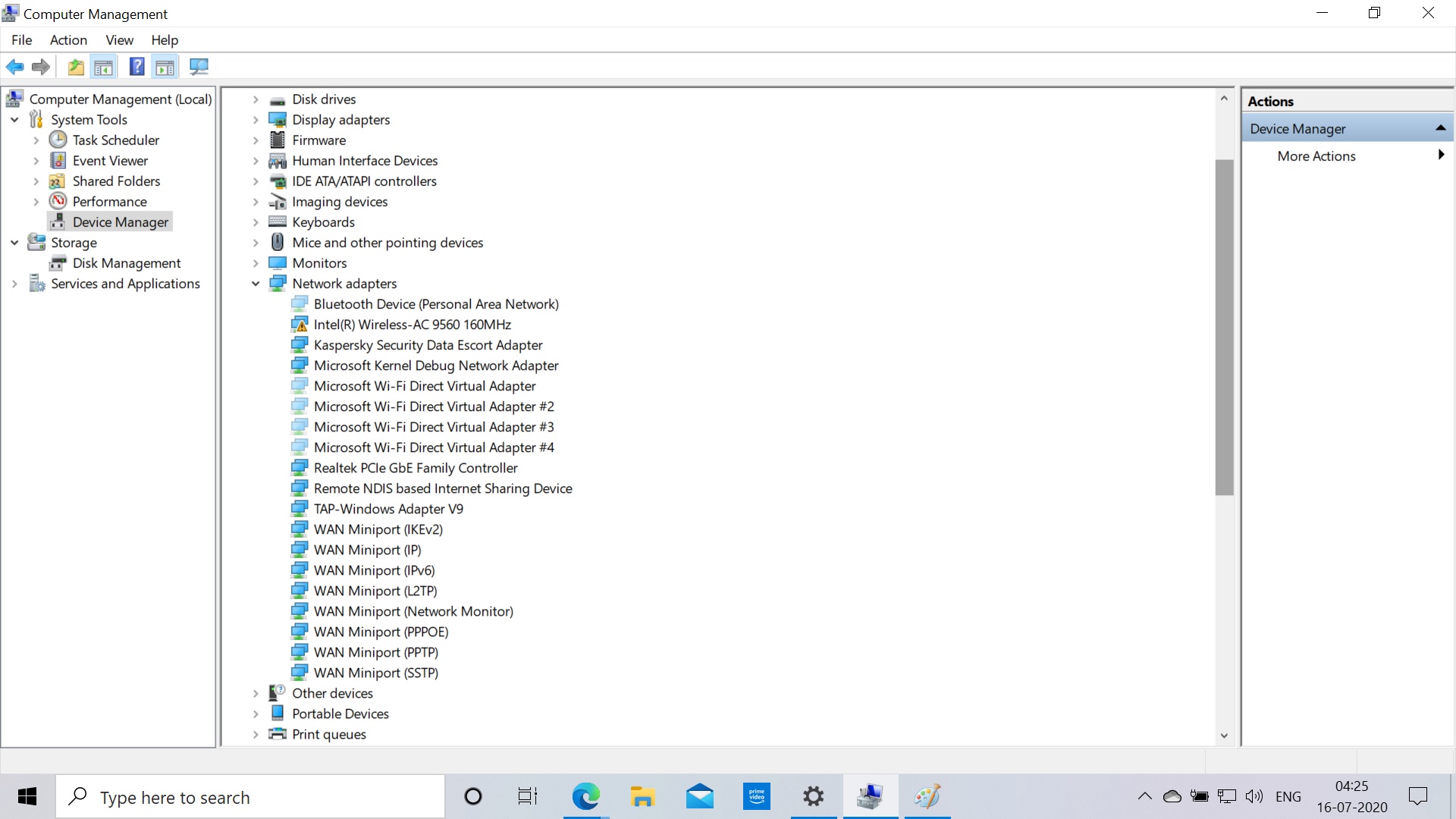Select Remote NDIS based Internet Sharing Device
This screenshot has height=819, width=1456.
pyautogui.click(x=443, y=488)
